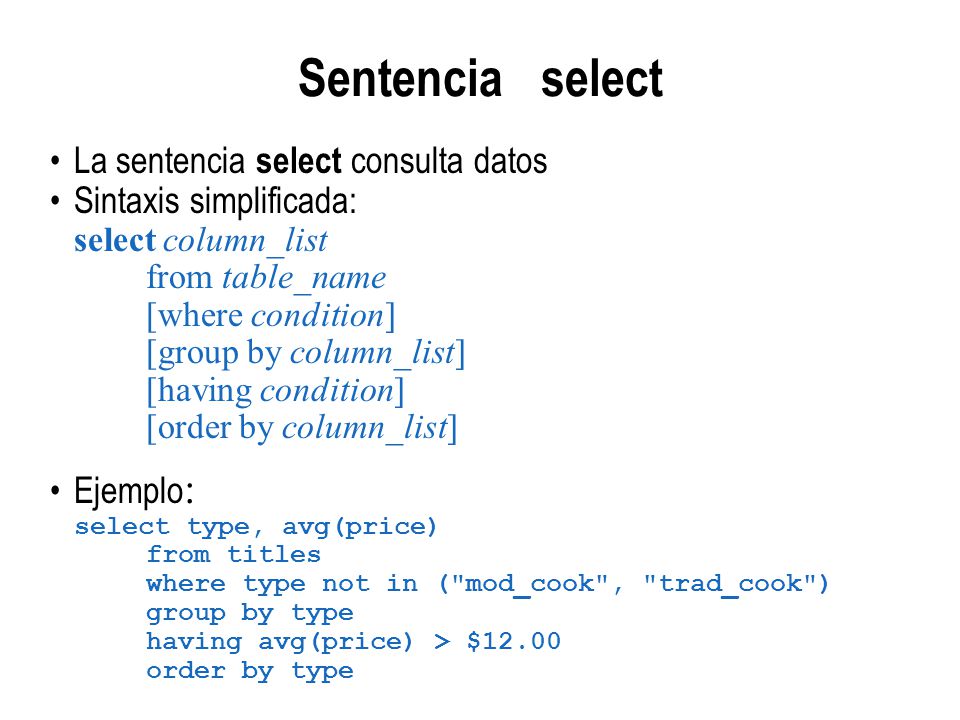Screen dimensions: 960x720
Task: Click the "[group by column_list]" syntax line
Action: tap(306, 353)
